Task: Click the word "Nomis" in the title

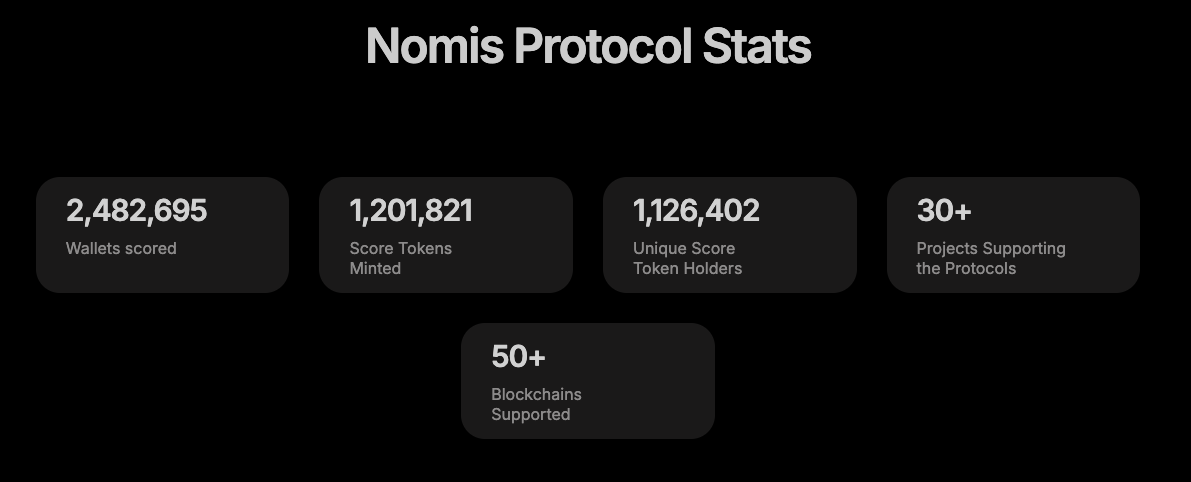Action: tap(434, 46)
